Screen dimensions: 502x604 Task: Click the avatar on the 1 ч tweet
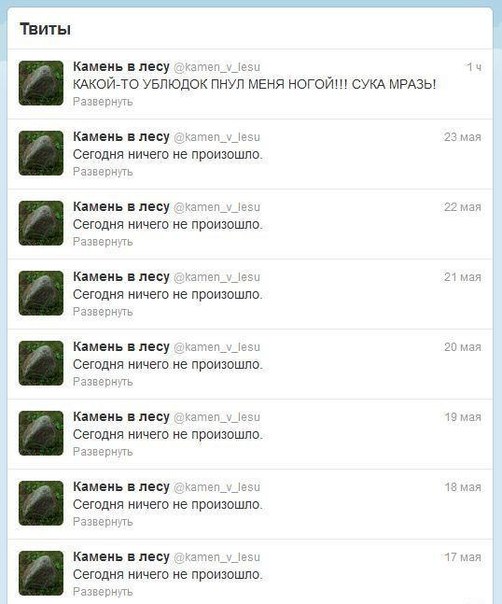41,83
